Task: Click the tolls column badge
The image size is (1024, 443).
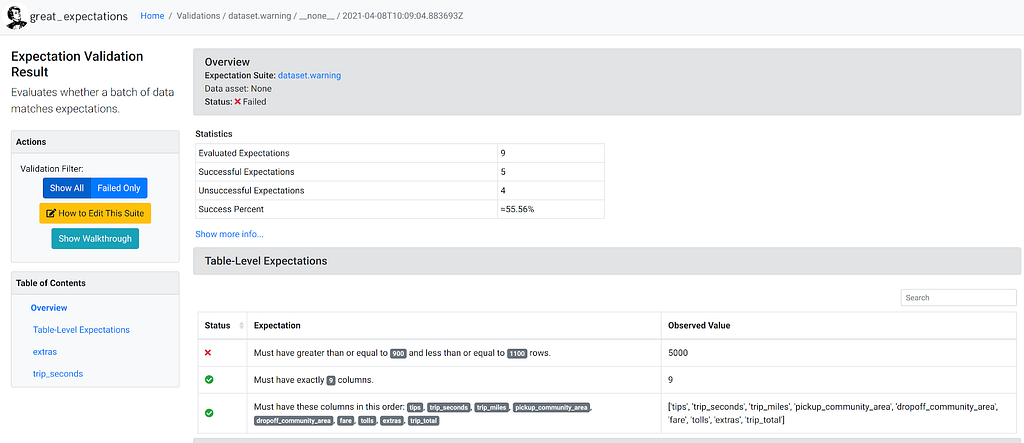Action: (368, 421)
